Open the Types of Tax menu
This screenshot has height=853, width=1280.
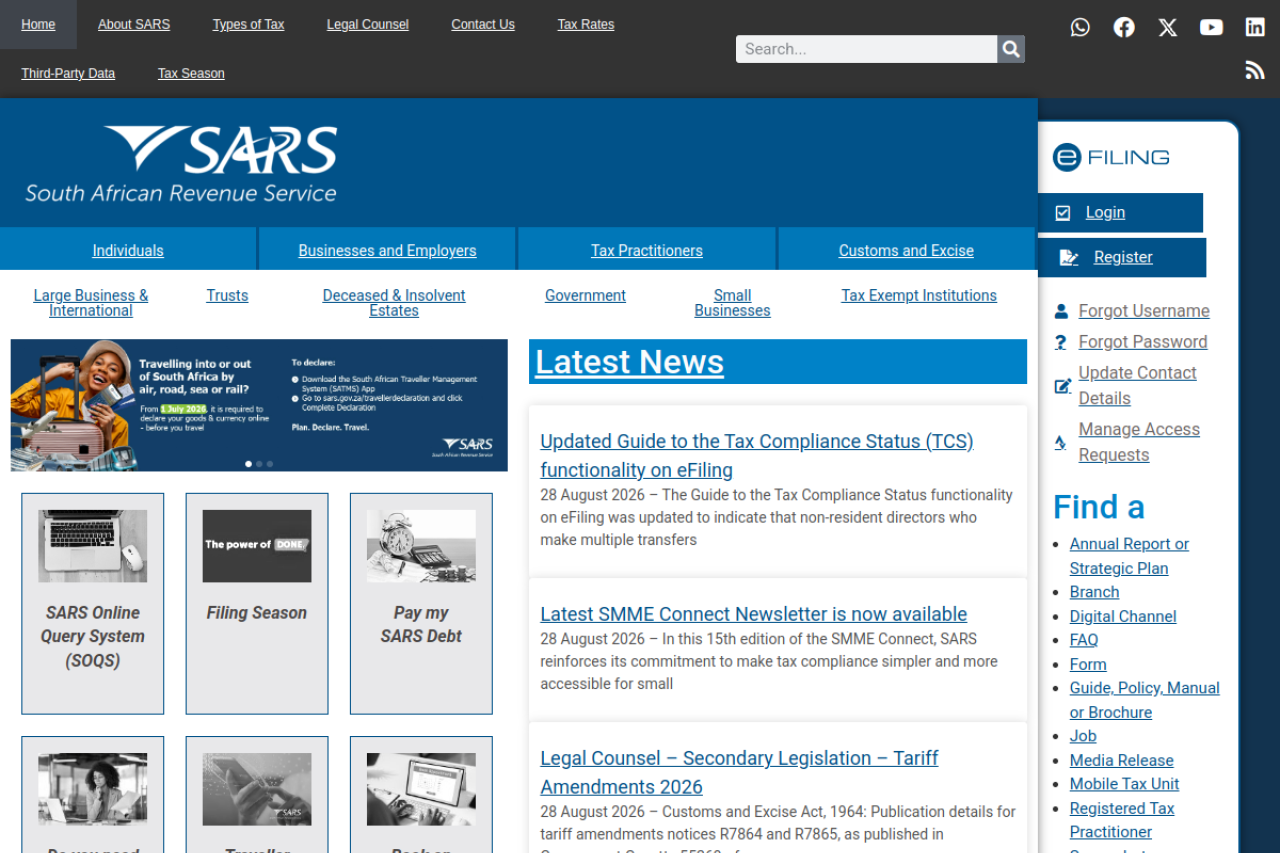[x=248, y=25]
